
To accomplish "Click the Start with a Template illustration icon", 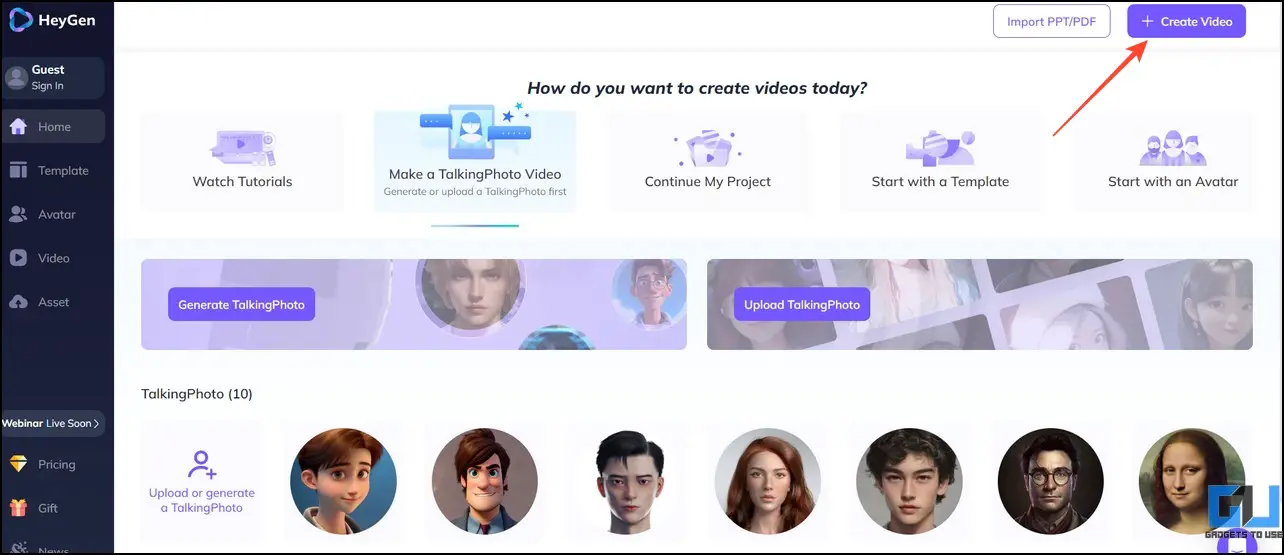I will (940, 147).
